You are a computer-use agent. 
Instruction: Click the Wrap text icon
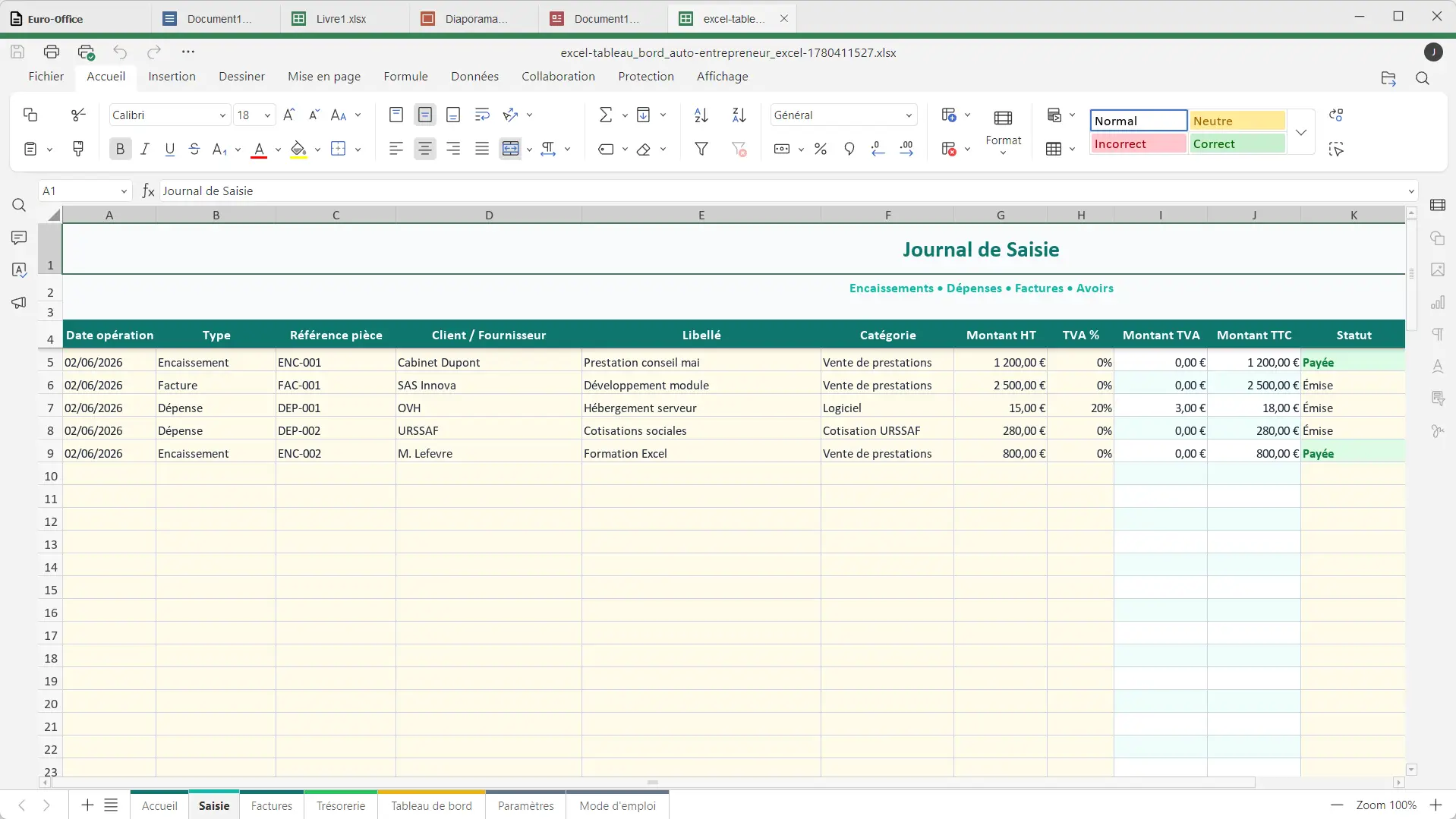(482, 115)
